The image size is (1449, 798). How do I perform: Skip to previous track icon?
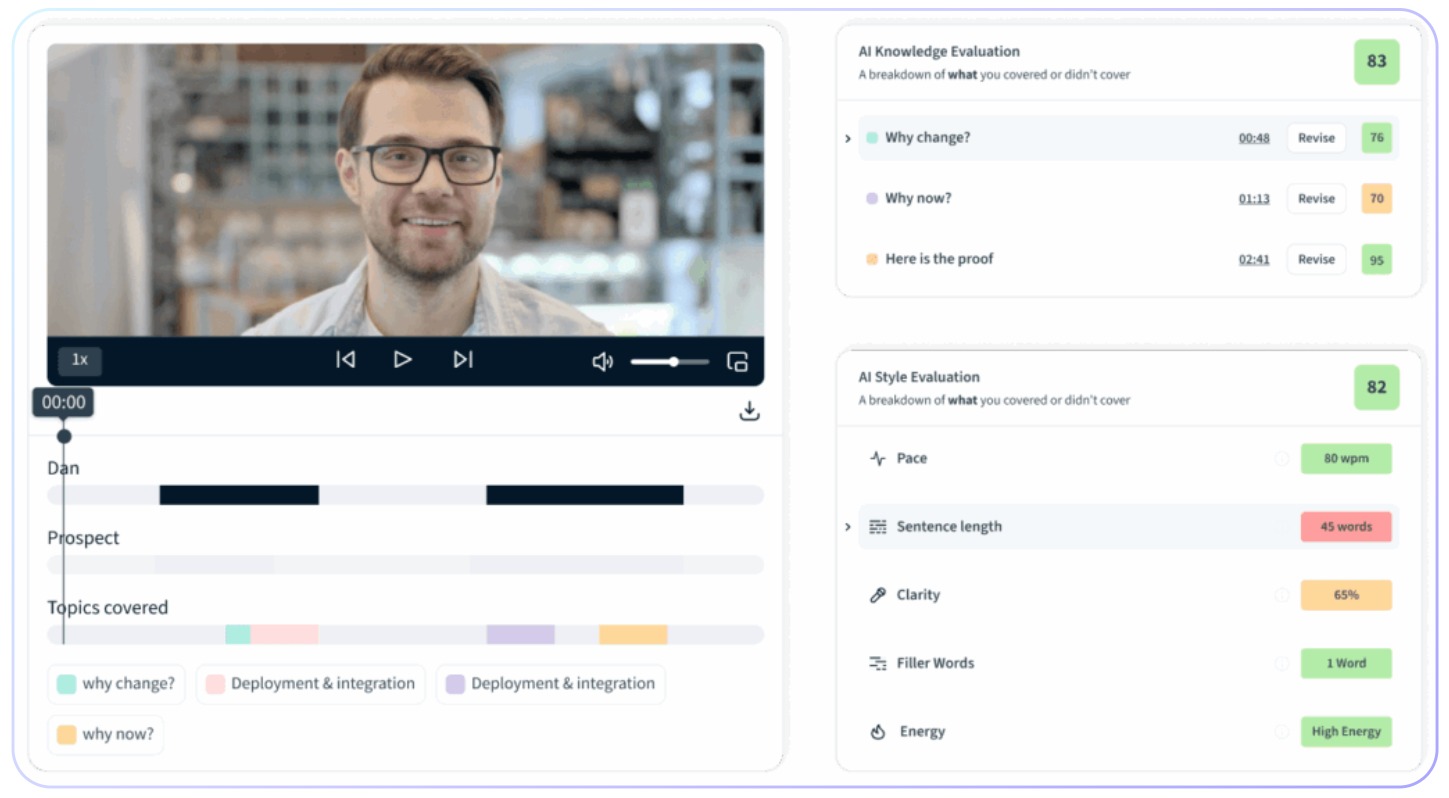tap(346, 360)
